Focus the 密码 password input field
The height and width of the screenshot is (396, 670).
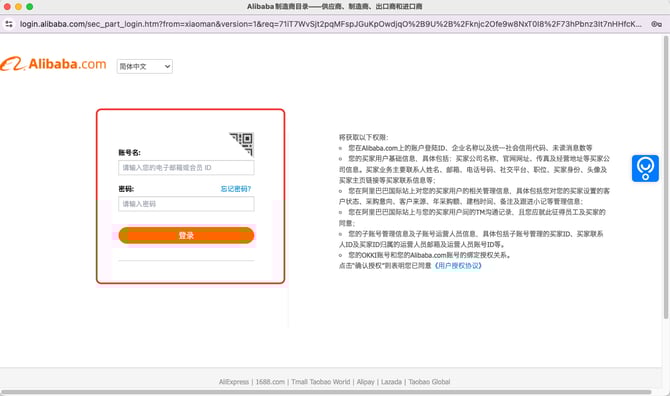click(186, 204)
